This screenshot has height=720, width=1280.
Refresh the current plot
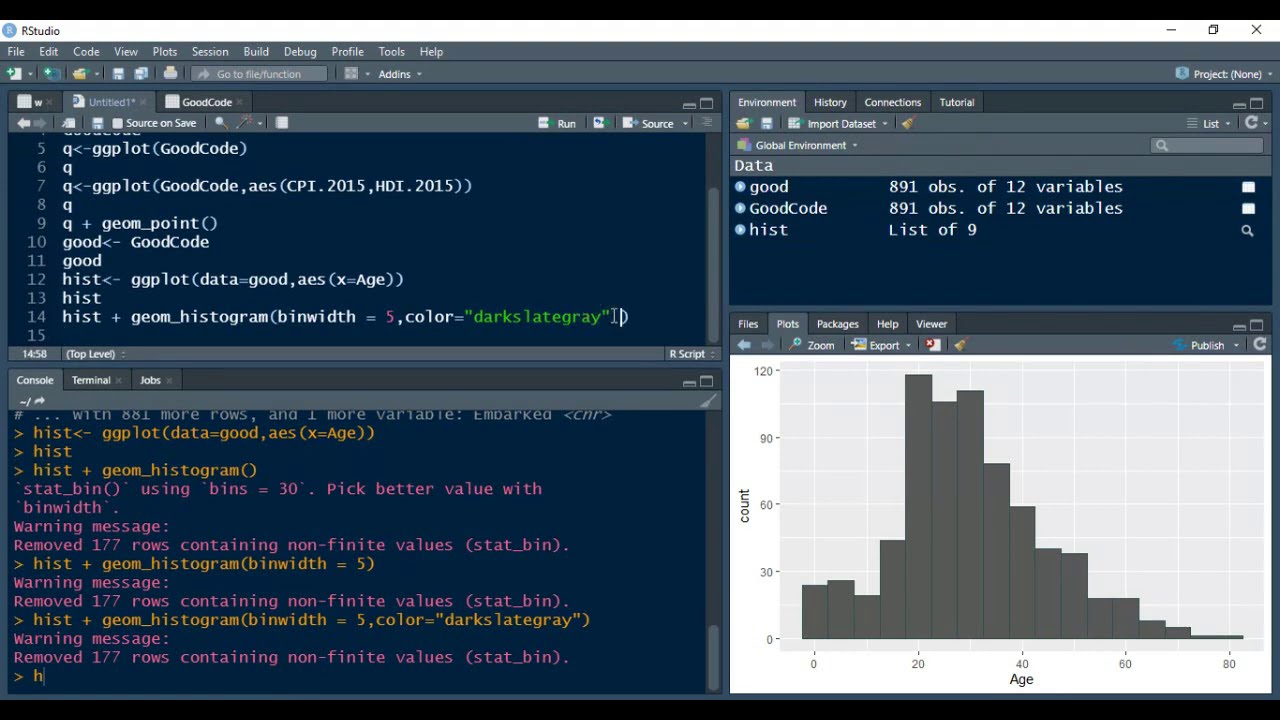click(1260, 345)
